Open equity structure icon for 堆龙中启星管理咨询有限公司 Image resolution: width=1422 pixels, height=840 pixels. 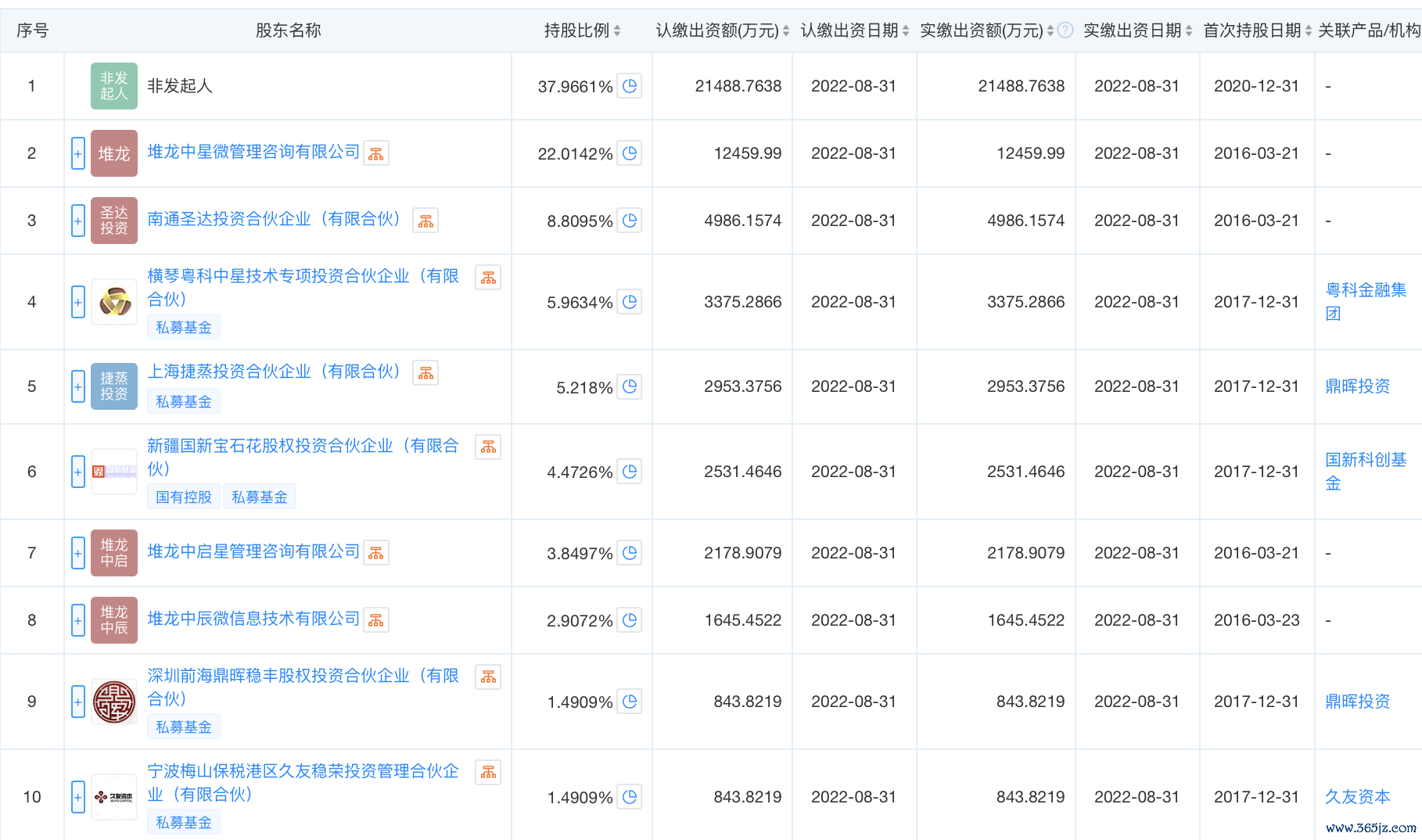click(x=376, y=554)
